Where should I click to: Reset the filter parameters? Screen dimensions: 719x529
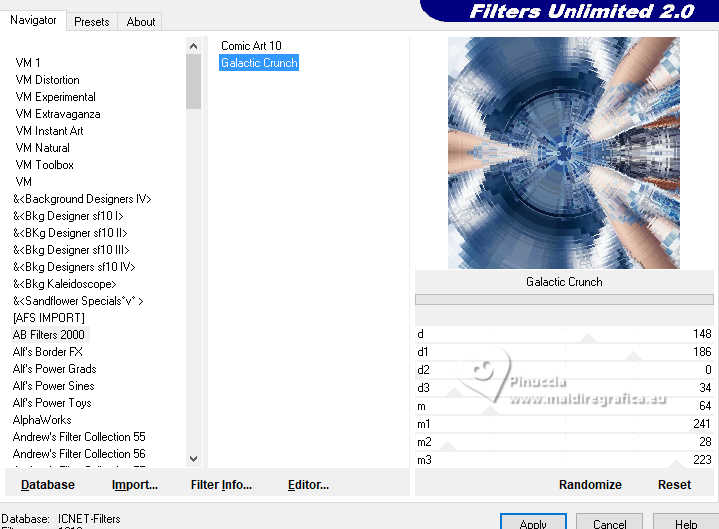[x=674, y=485]
